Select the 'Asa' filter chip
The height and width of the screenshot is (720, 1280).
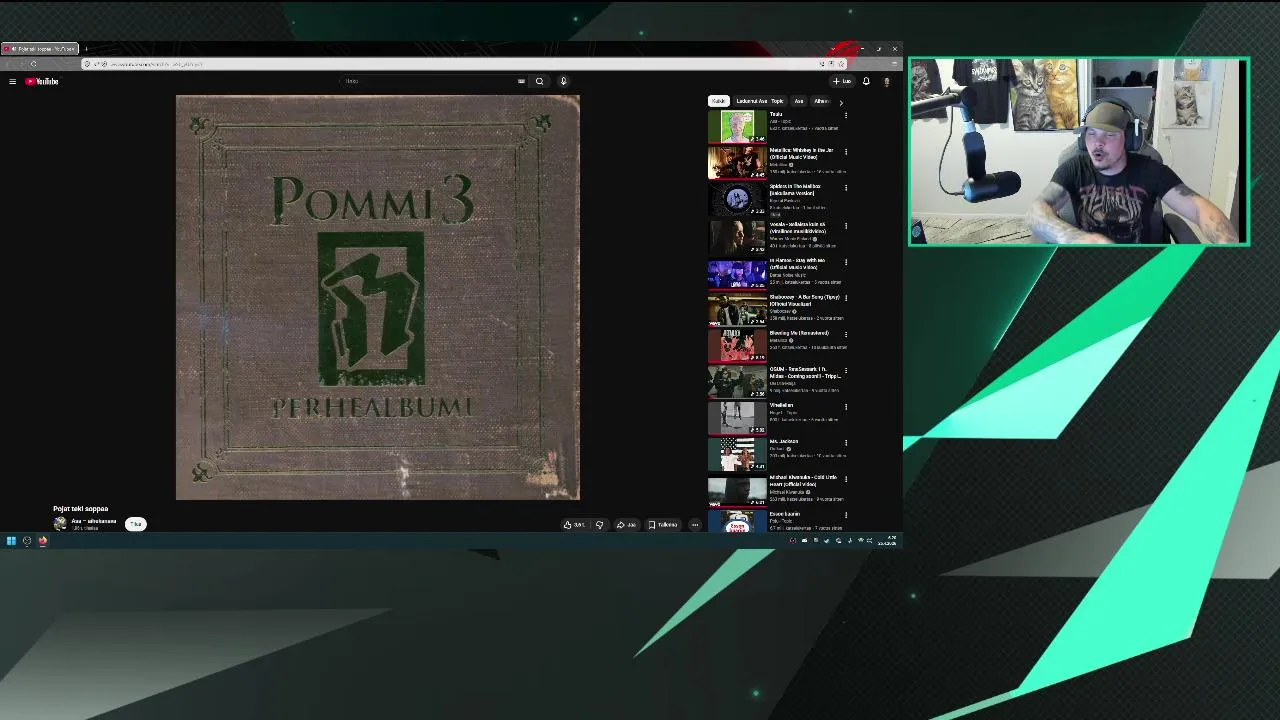tap(799, 101)
